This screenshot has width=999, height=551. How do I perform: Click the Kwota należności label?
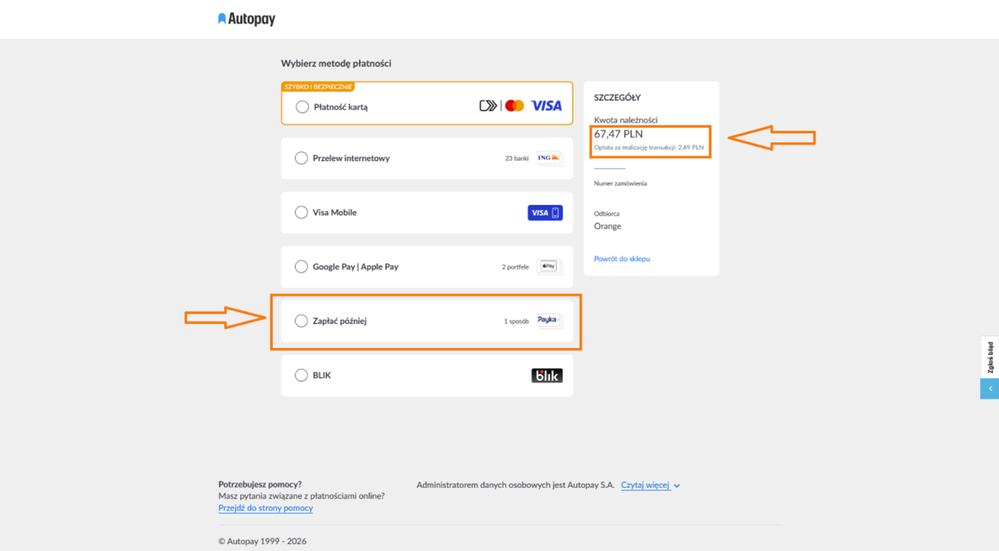tap(626, 120)
